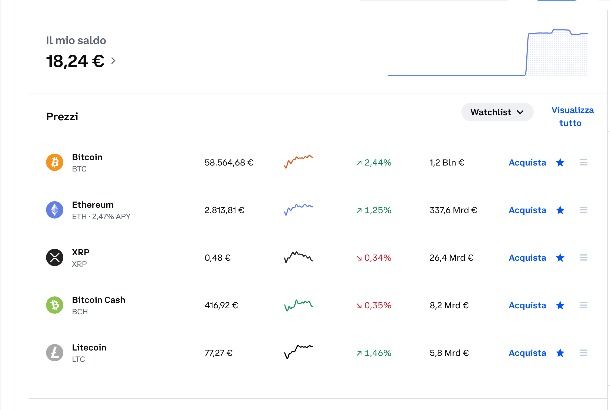Click Litecoin row reorder handle icon
610x410 pixels.
584,353
